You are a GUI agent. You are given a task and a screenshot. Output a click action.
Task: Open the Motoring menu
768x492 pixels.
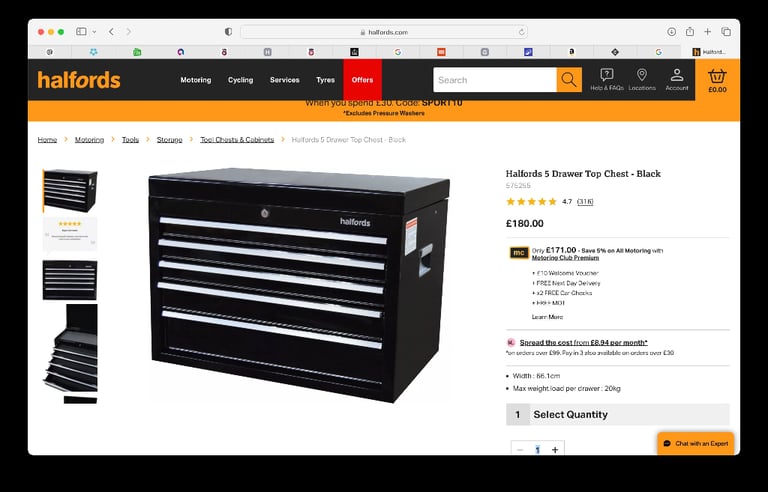195,80
